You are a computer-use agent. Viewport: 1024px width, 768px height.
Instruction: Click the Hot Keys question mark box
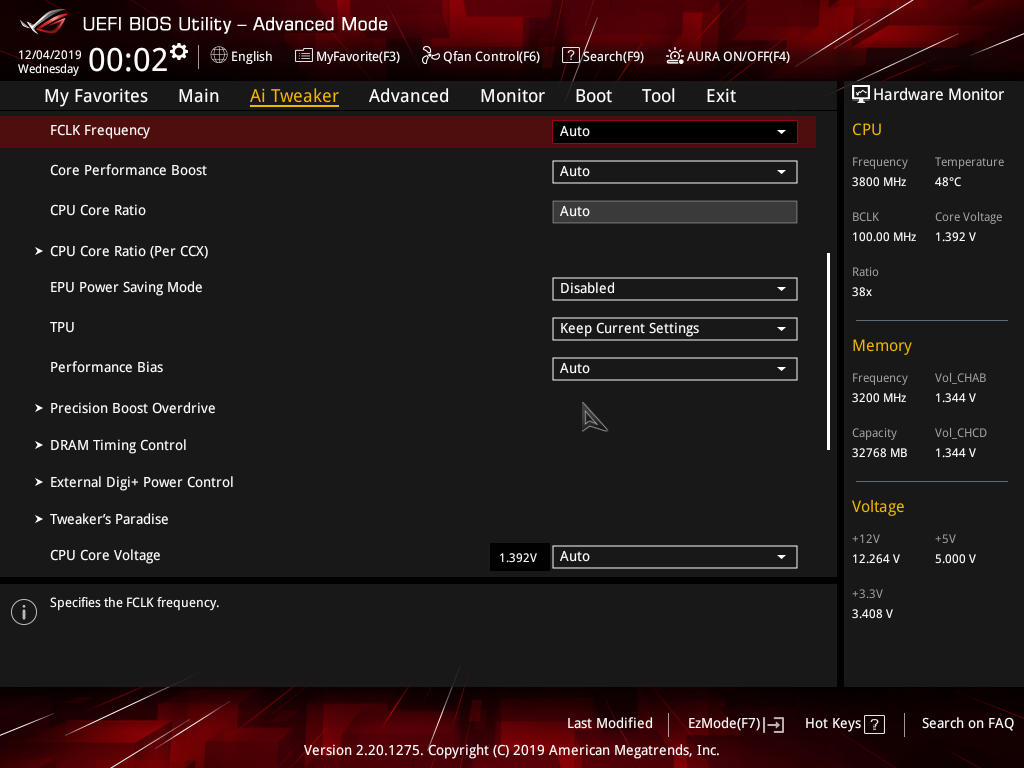click(874, 724)
